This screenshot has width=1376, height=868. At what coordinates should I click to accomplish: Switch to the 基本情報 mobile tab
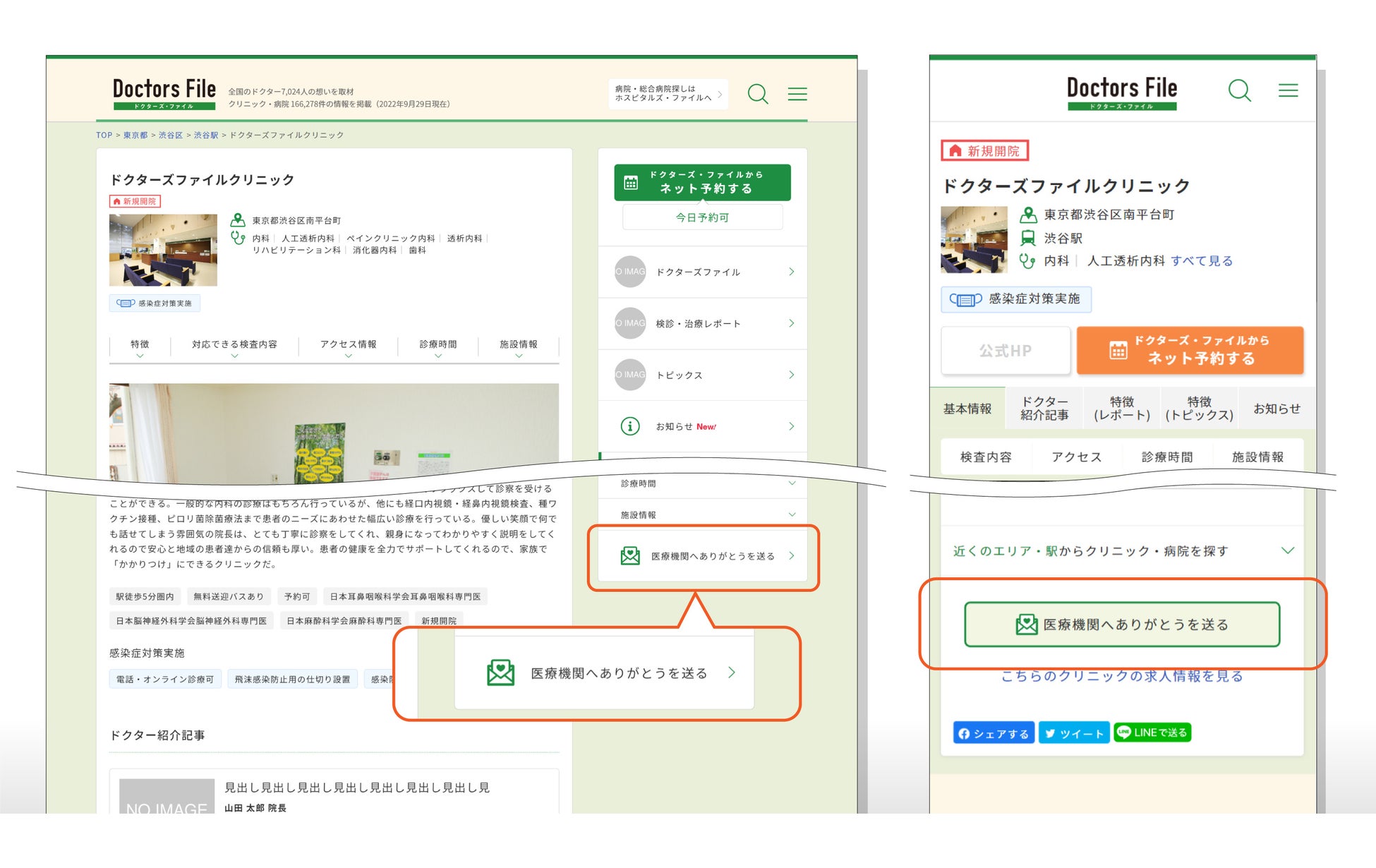pyautogui.click(x=967, y=409)
